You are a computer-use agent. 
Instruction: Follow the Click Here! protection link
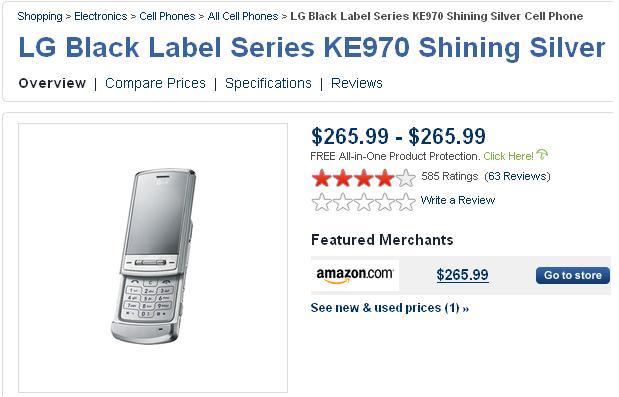tap(508, 156)
